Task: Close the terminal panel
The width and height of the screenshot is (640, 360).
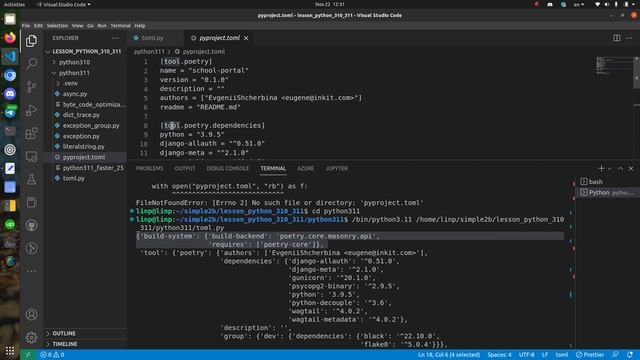Action: click(x=631, y=168)
